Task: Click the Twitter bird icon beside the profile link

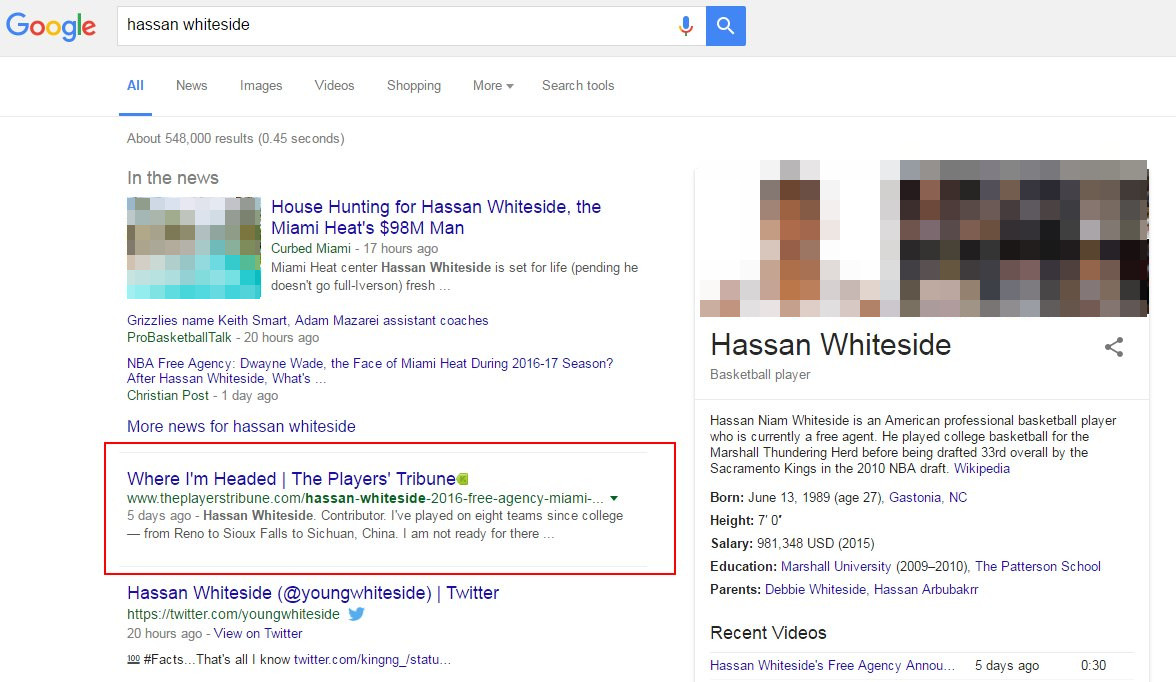Action: (356, 614)
